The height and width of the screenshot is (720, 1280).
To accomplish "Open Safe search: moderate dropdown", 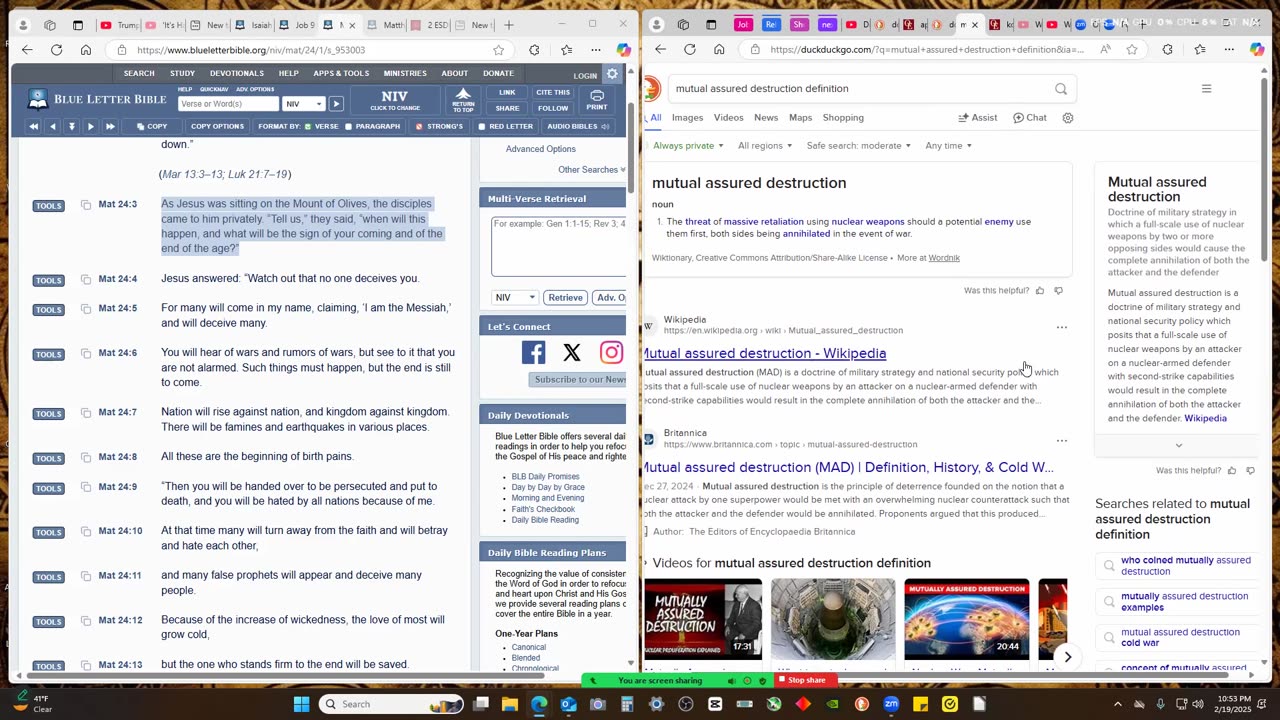I will pyautogui.click(x=859, y=146).
